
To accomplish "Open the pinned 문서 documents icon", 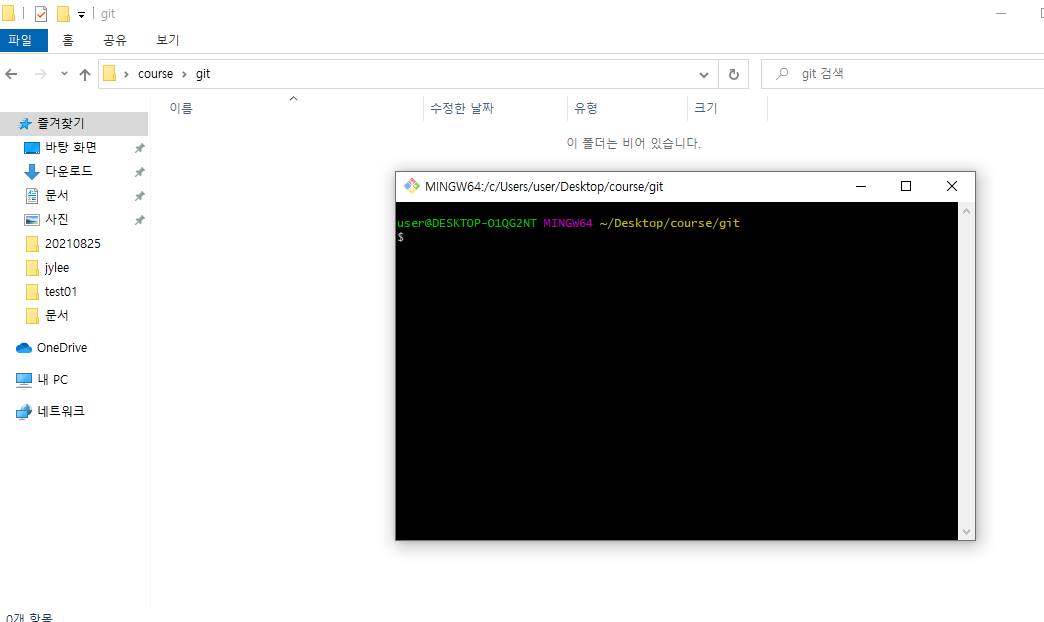I will click(x=31, y=195).
